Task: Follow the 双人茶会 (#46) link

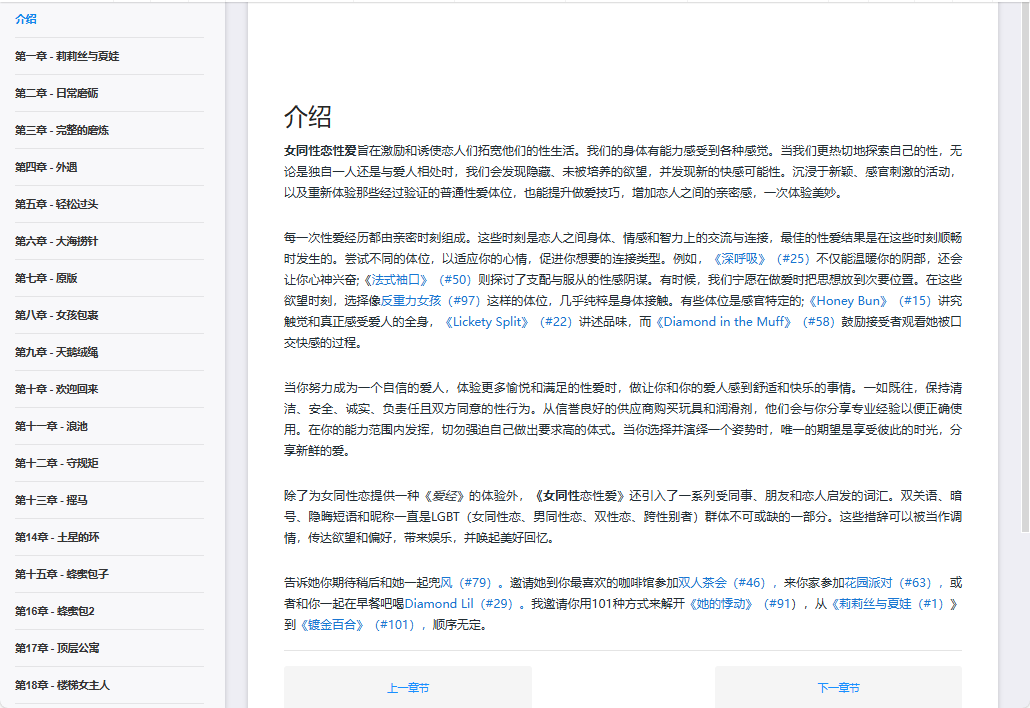Action: 721,582
